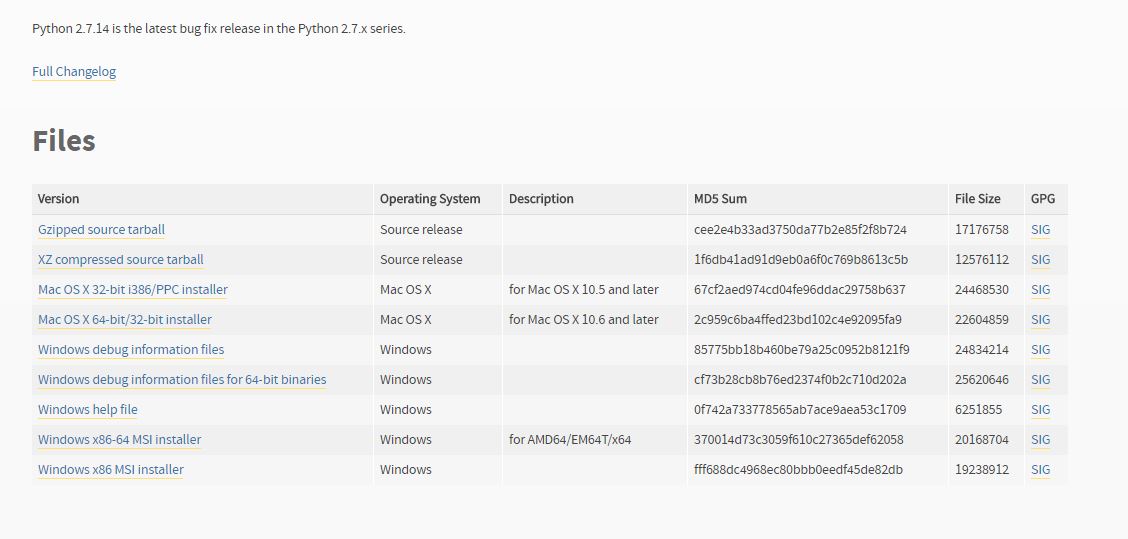Open Mac OS X 64-bit/32-bit installer link
This screenshot has height=539, width=1128.
pos(125,320)
